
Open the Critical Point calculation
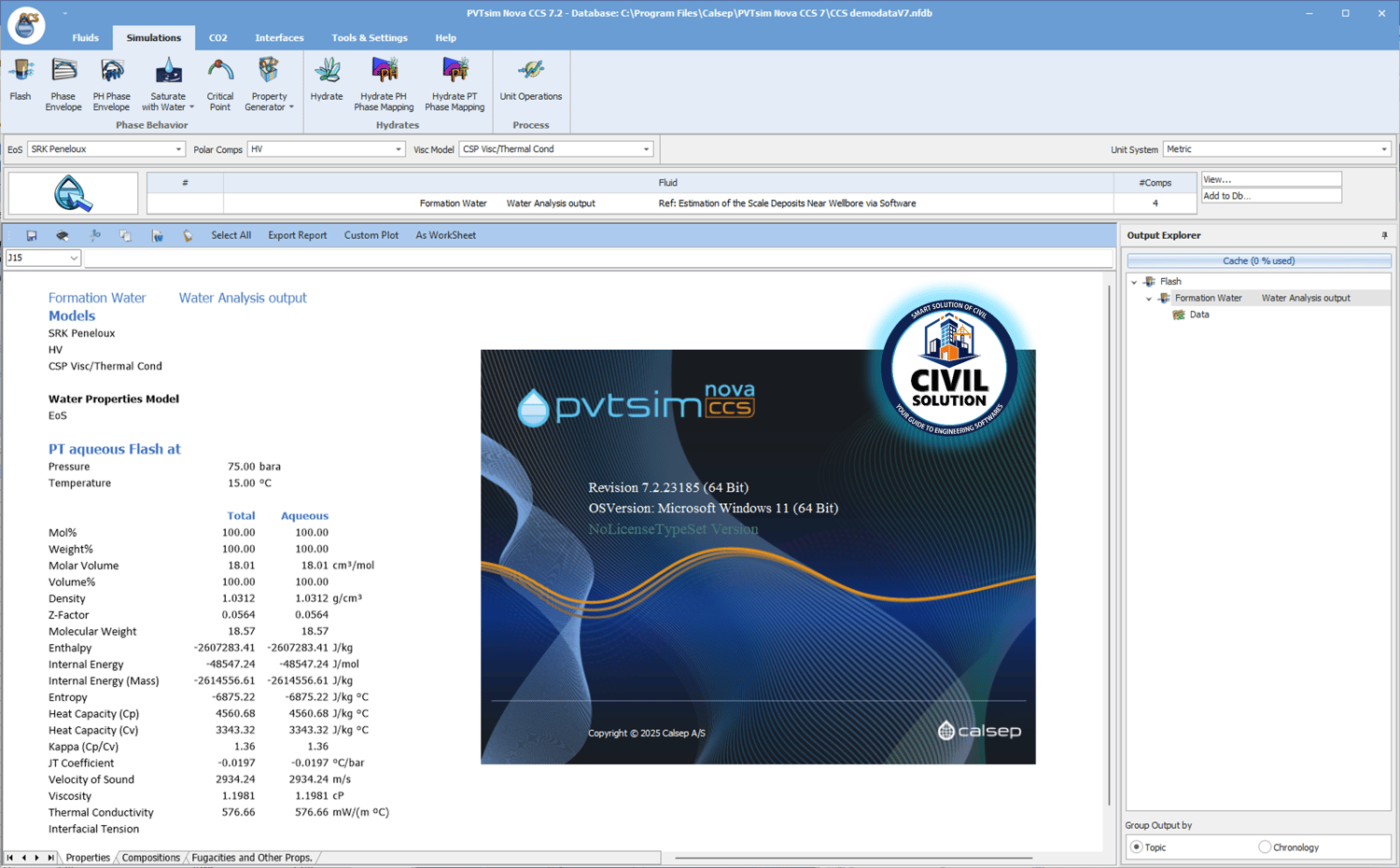220,84
